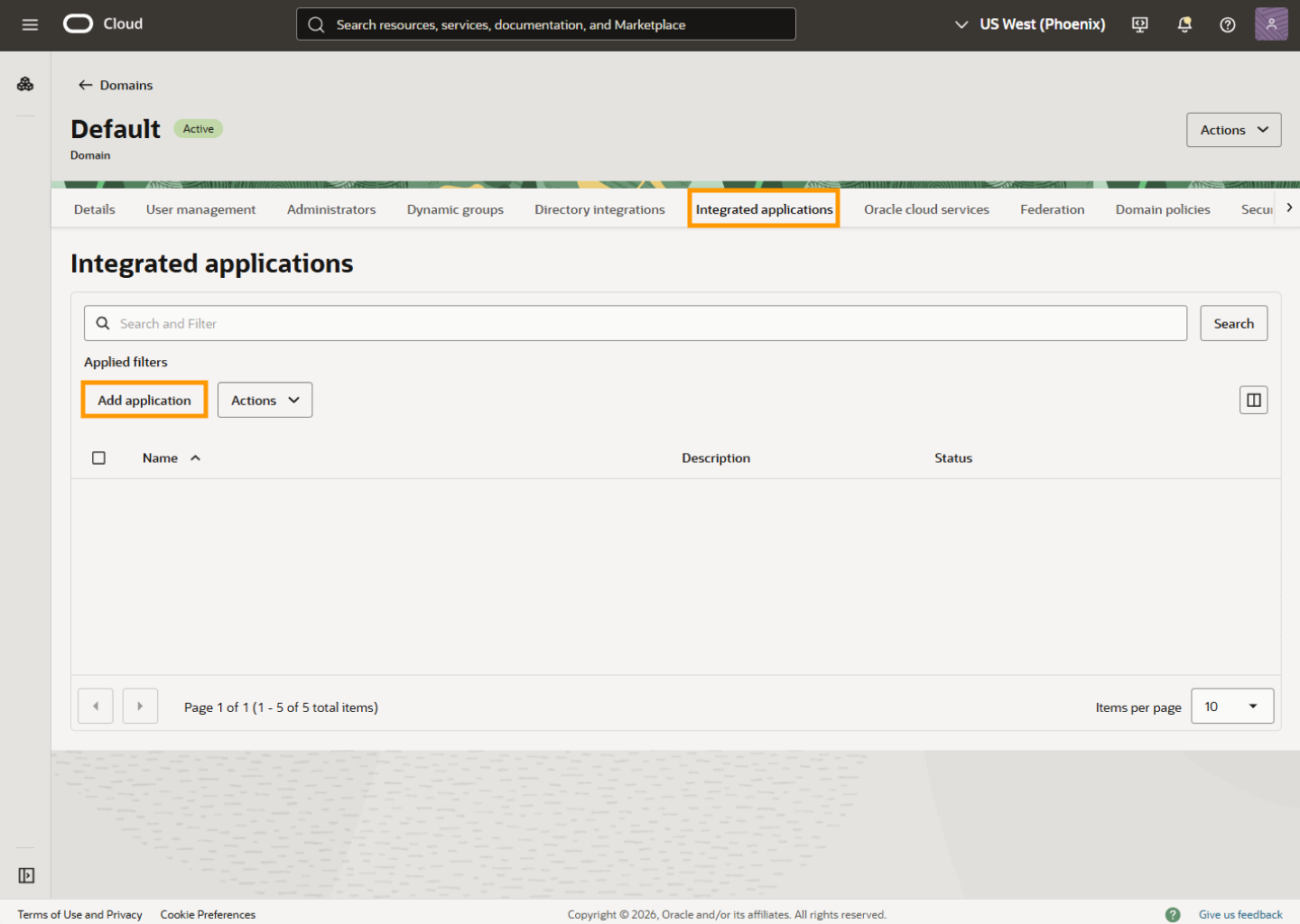Screen dimensions: 1300x924
Task: Go to the next page arrow
Action: click(x=140, y=706)
